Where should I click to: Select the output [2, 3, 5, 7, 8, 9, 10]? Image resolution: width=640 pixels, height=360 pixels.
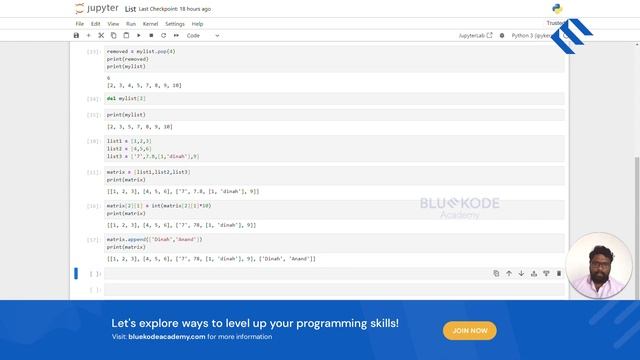(140, 127)
